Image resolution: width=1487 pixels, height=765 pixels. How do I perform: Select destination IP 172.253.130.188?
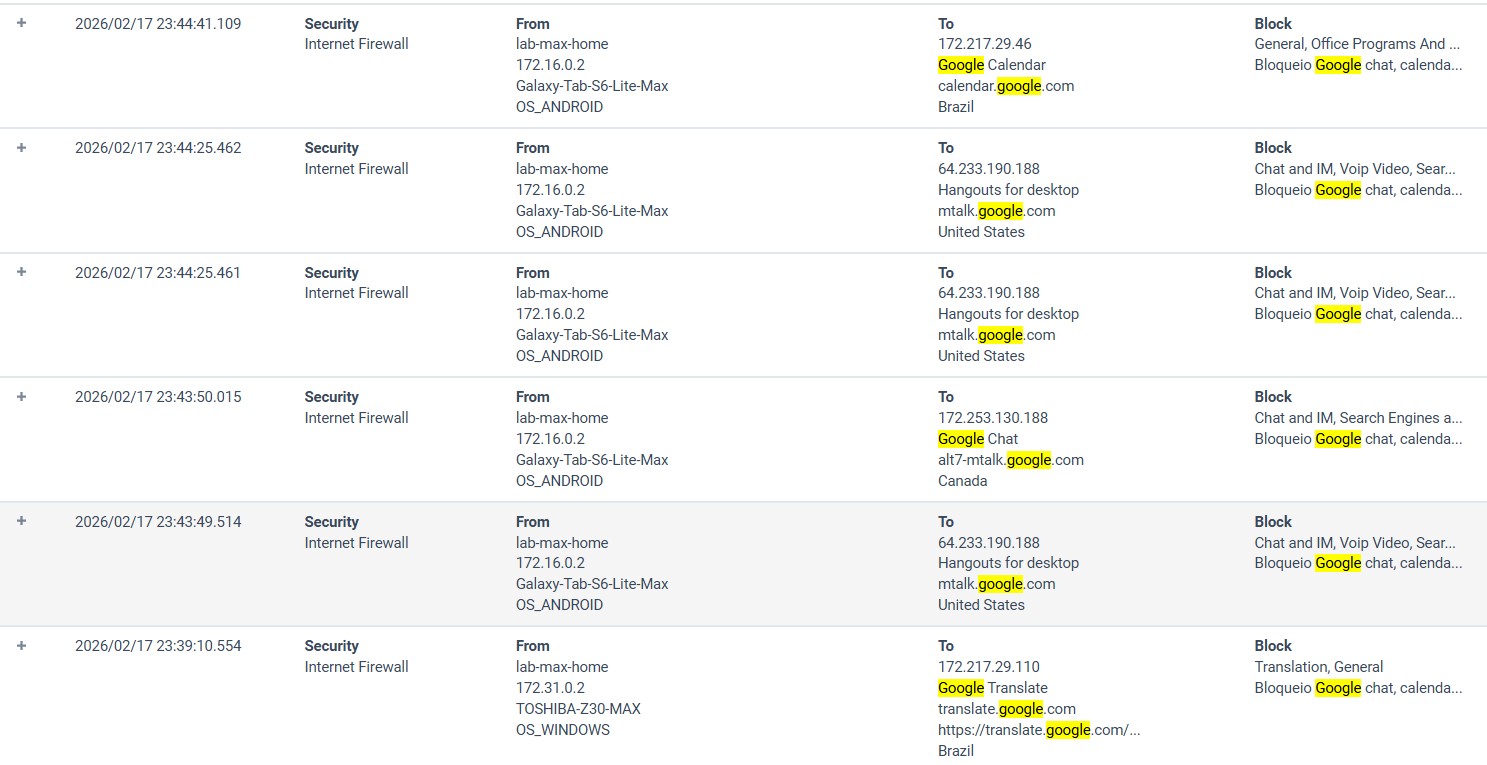point(992,418)
